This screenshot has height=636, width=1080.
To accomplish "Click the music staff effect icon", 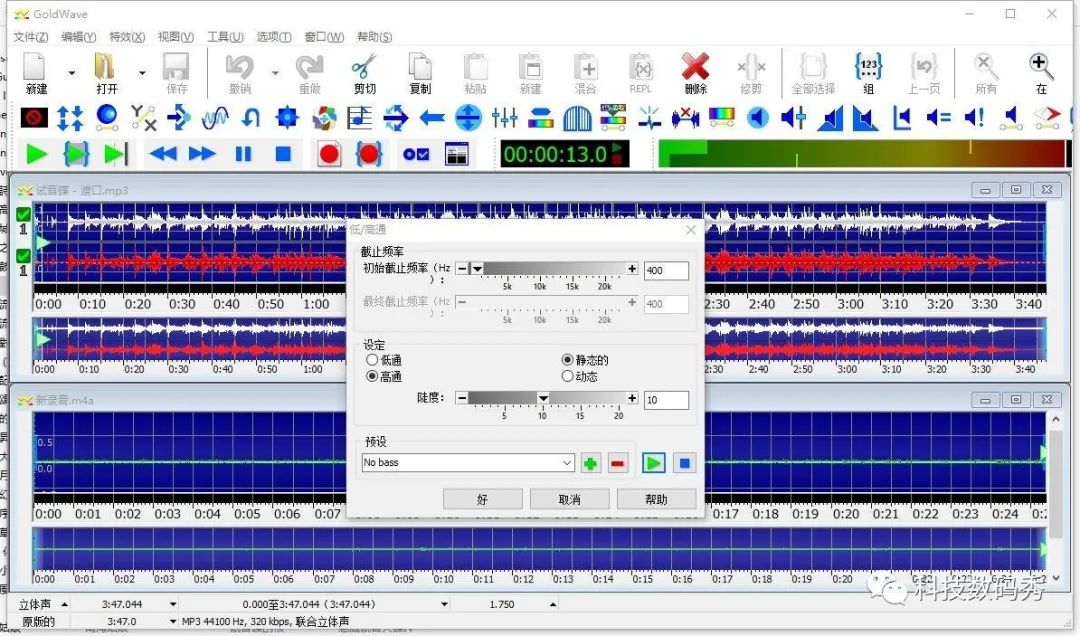I will (360, 118).
